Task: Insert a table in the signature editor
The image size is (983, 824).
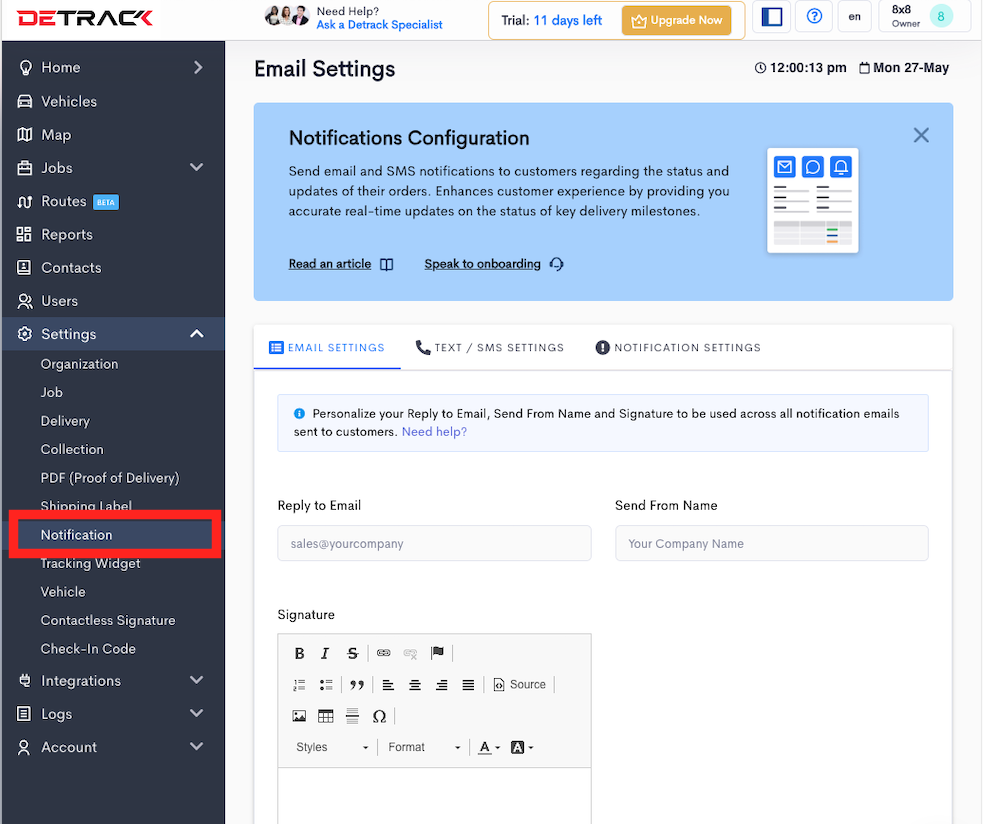Action: (x=326, y=716)
